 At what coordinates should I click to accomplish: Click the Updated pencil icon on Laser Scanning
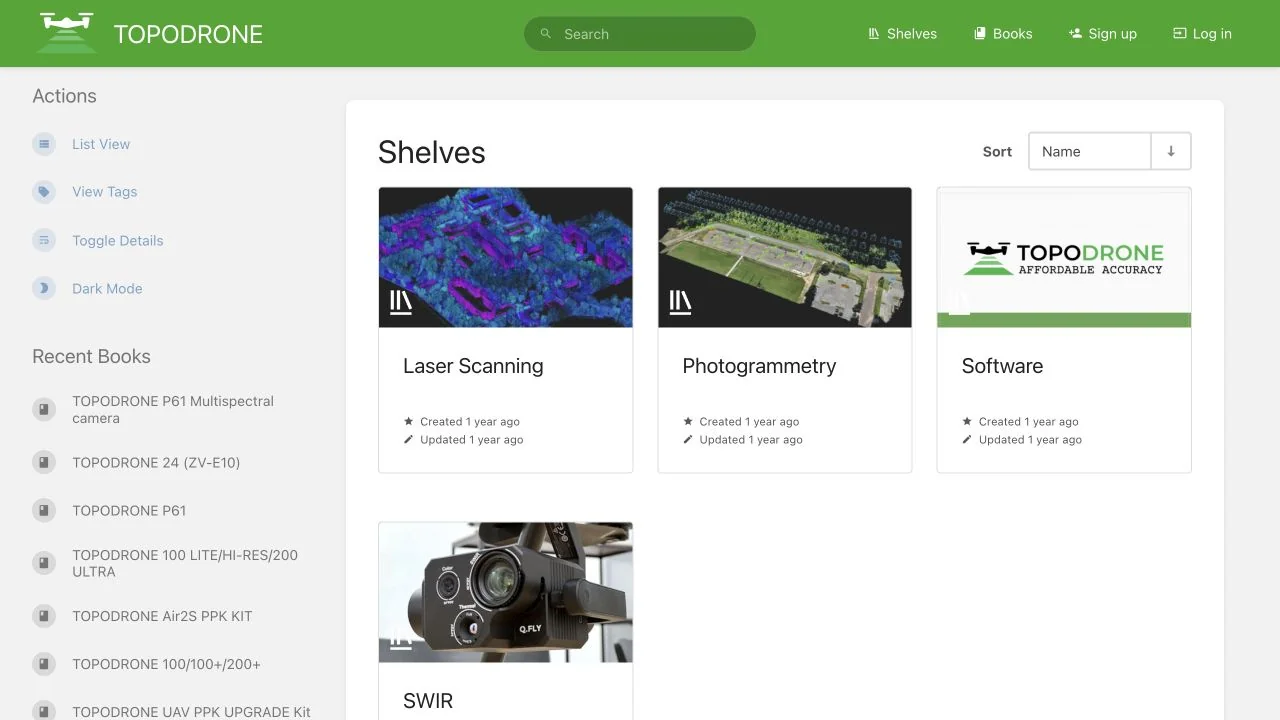[408, 439]
